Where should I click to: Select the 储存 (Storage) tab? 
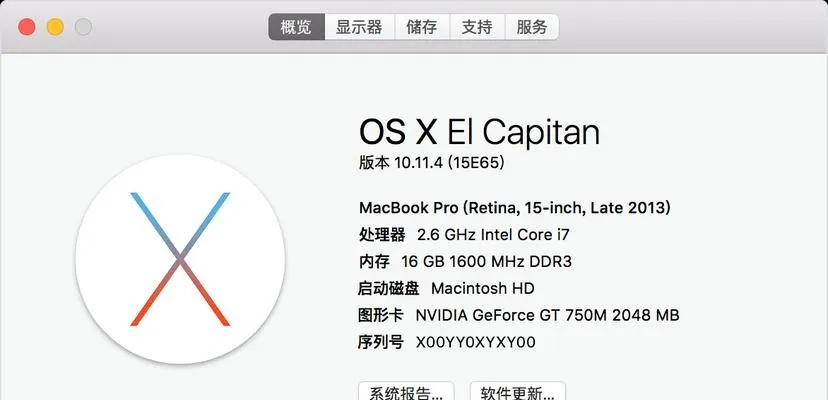(x=422, y=27)
